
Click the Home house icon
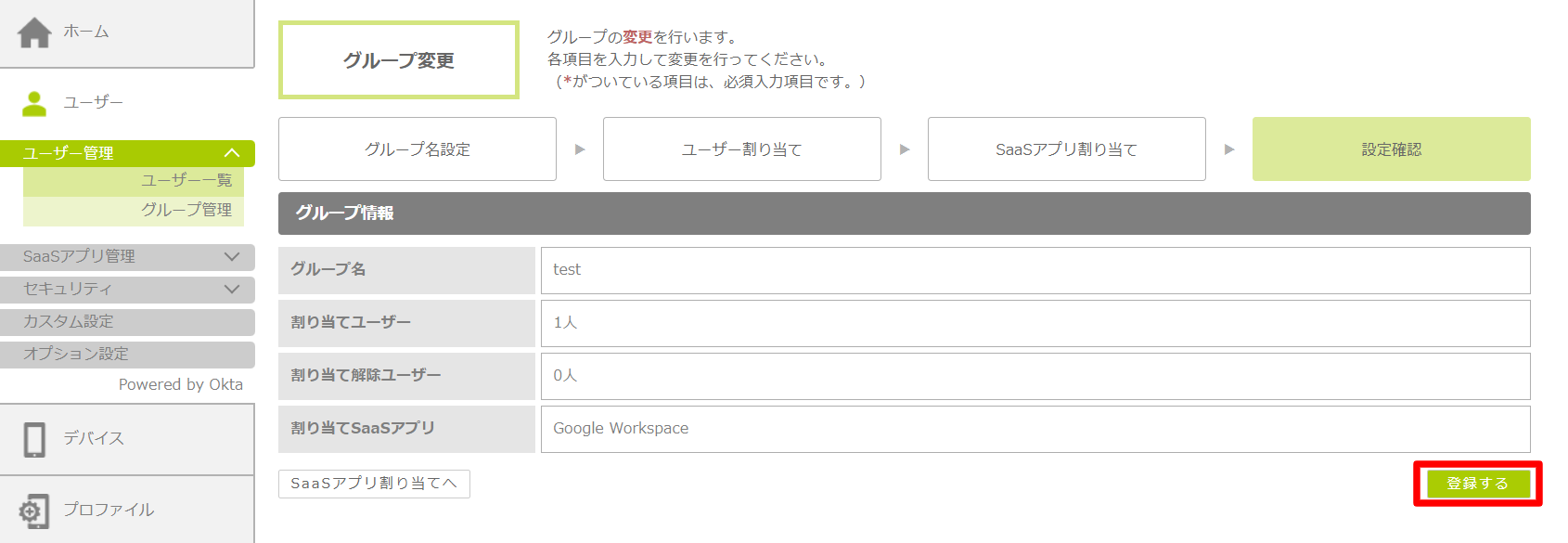[34, 32]
